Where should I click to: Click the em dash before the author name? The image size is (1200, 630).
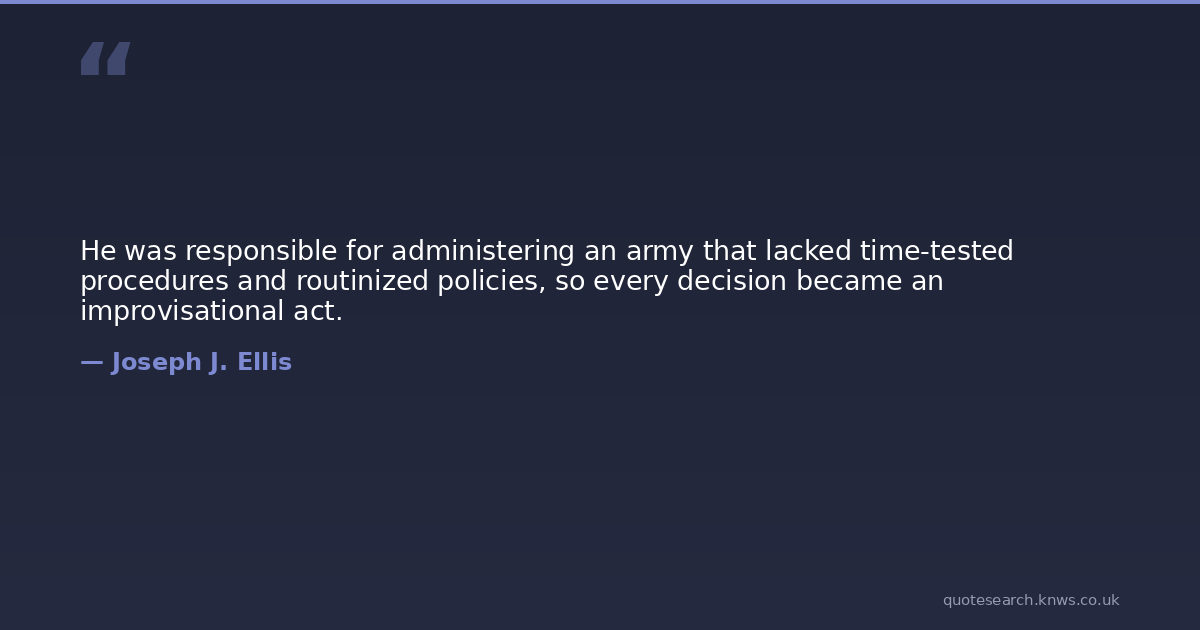point(91,363)
